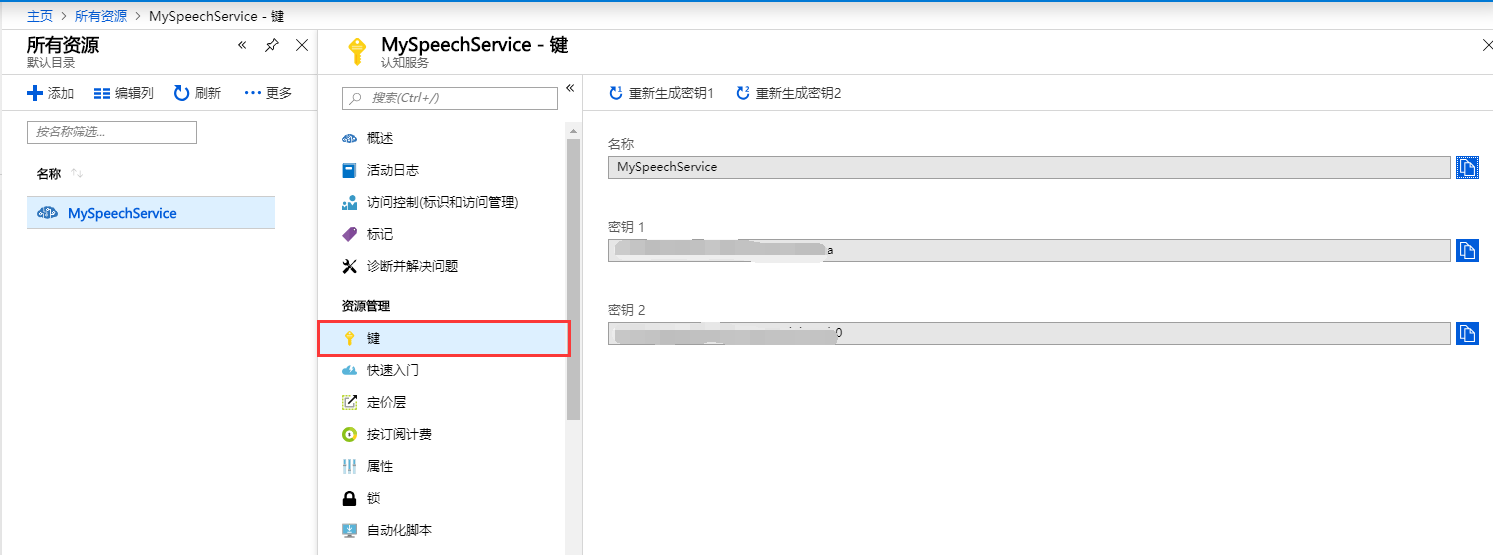Go to 所有资源 breadcrumb

101,16
